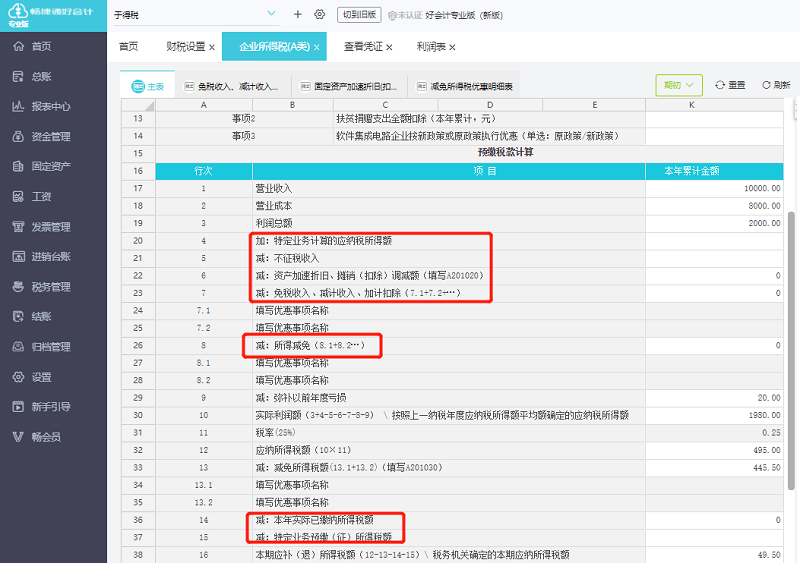Click 本期应补(退)所得税额 amount 49.50

(714, 555)
